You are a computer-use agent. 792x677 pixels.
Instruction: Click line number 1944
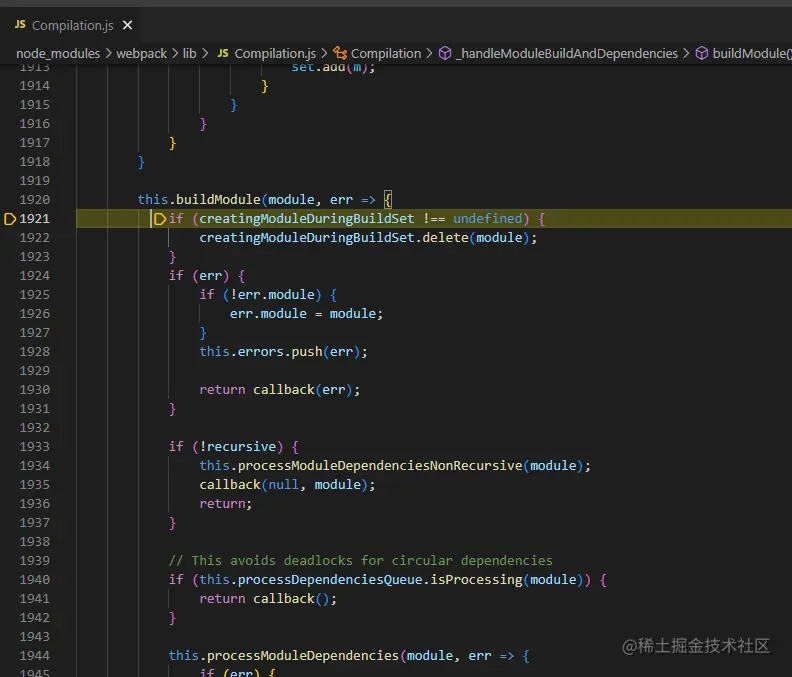[x=34, y=656]
